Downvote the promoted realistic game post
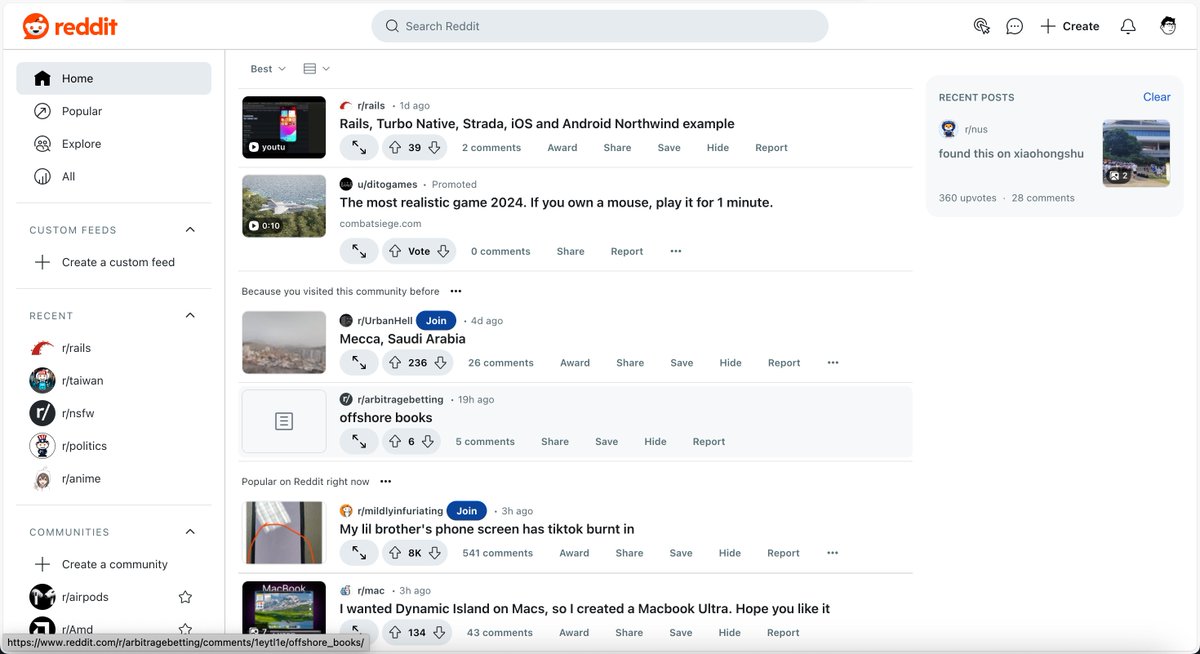 (443, 251)
